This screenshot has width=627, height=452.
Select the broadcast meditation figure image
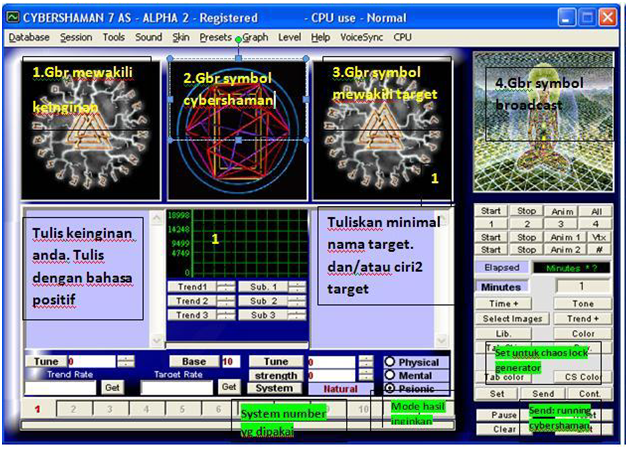543,122
